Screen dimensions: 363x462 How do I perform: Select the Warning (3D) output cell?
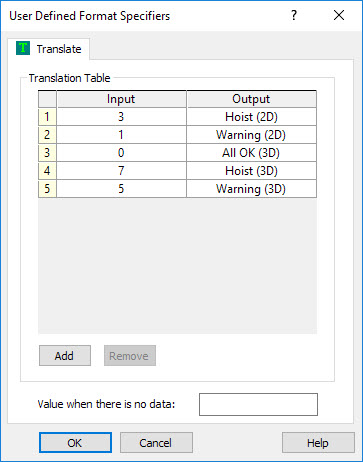pos(251,189)
